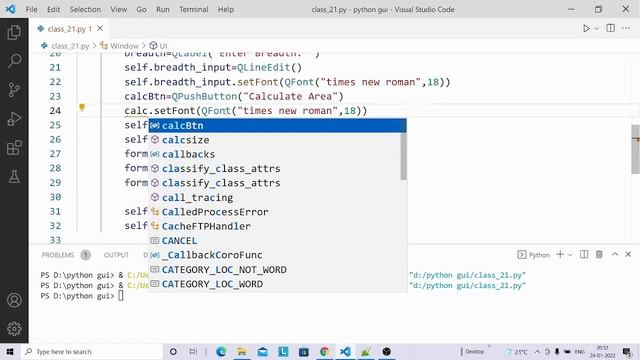Click class_21.py in the breadcrumb
The image size is (640, 360).
point(70,46)
